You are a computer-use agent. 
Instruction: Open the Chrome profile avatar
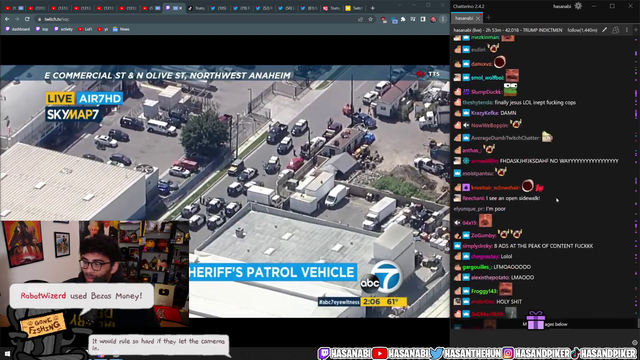coord(433,19)
